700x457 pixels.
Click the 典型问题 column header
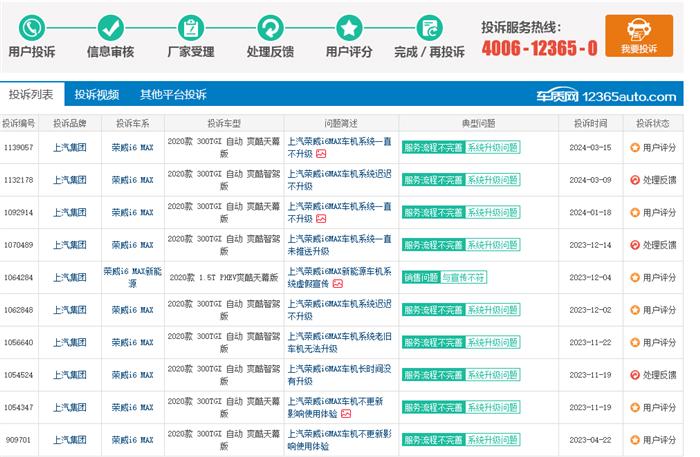point(479,123)
